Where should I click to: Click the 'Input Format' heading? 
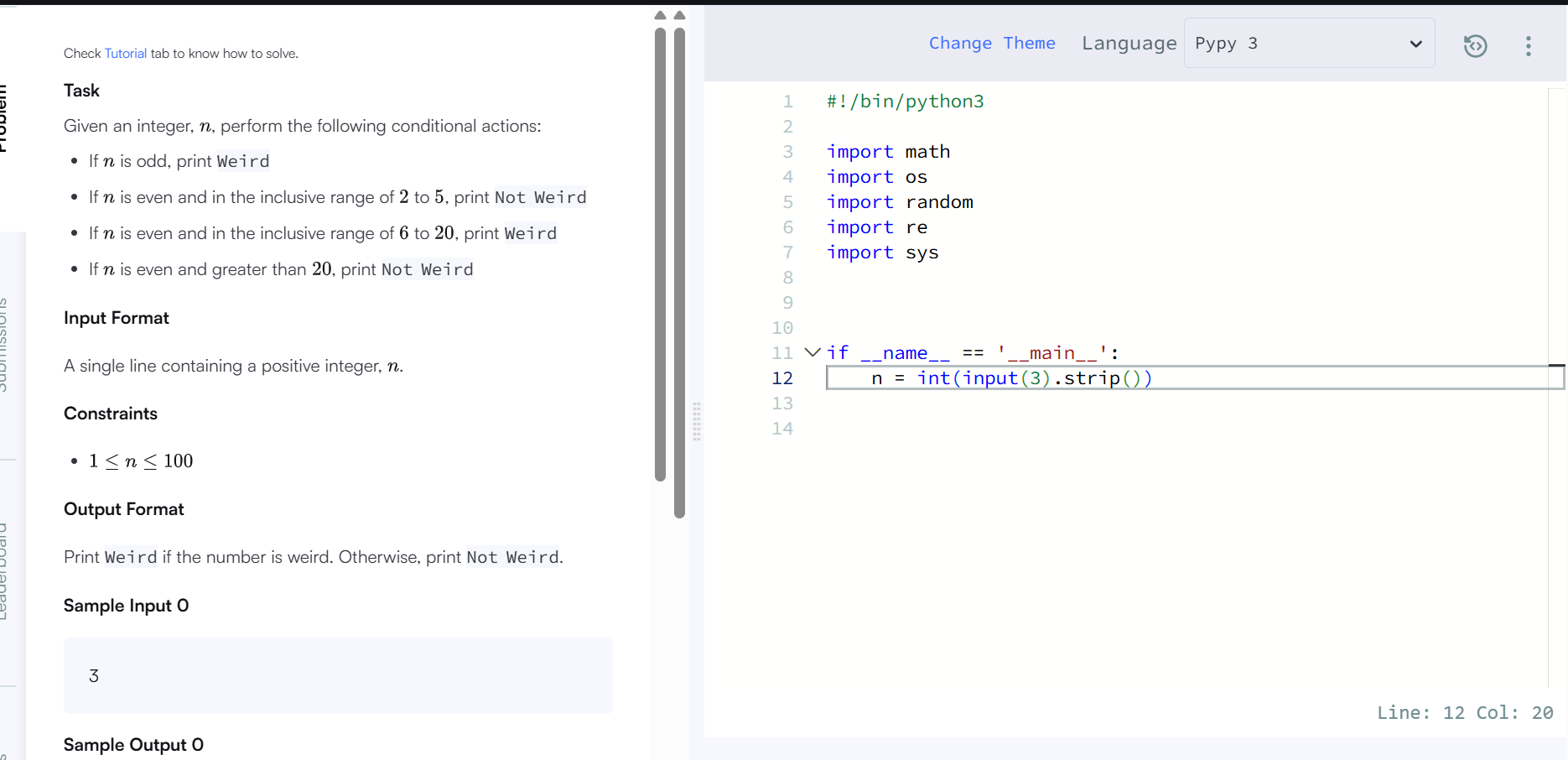pos(117,318)
